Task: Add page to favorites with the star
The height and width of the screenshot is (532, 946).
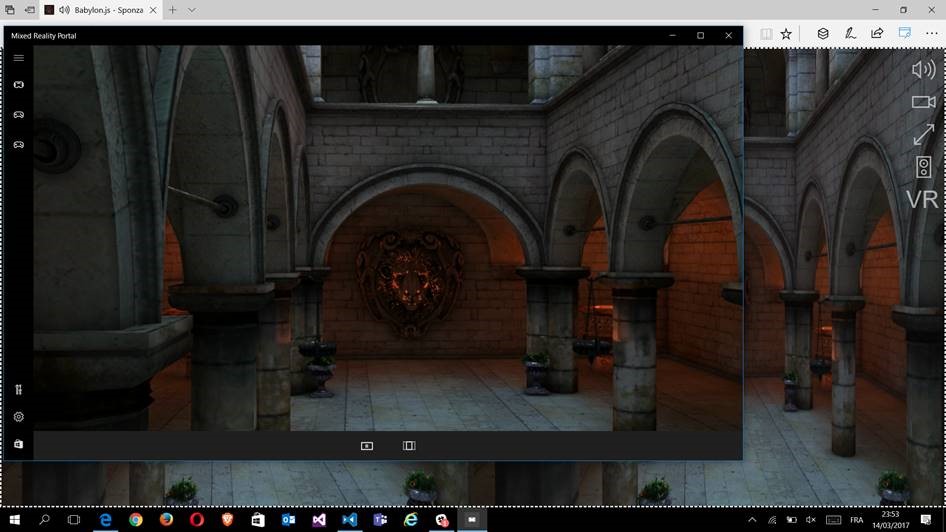Action: click(786, 34)
